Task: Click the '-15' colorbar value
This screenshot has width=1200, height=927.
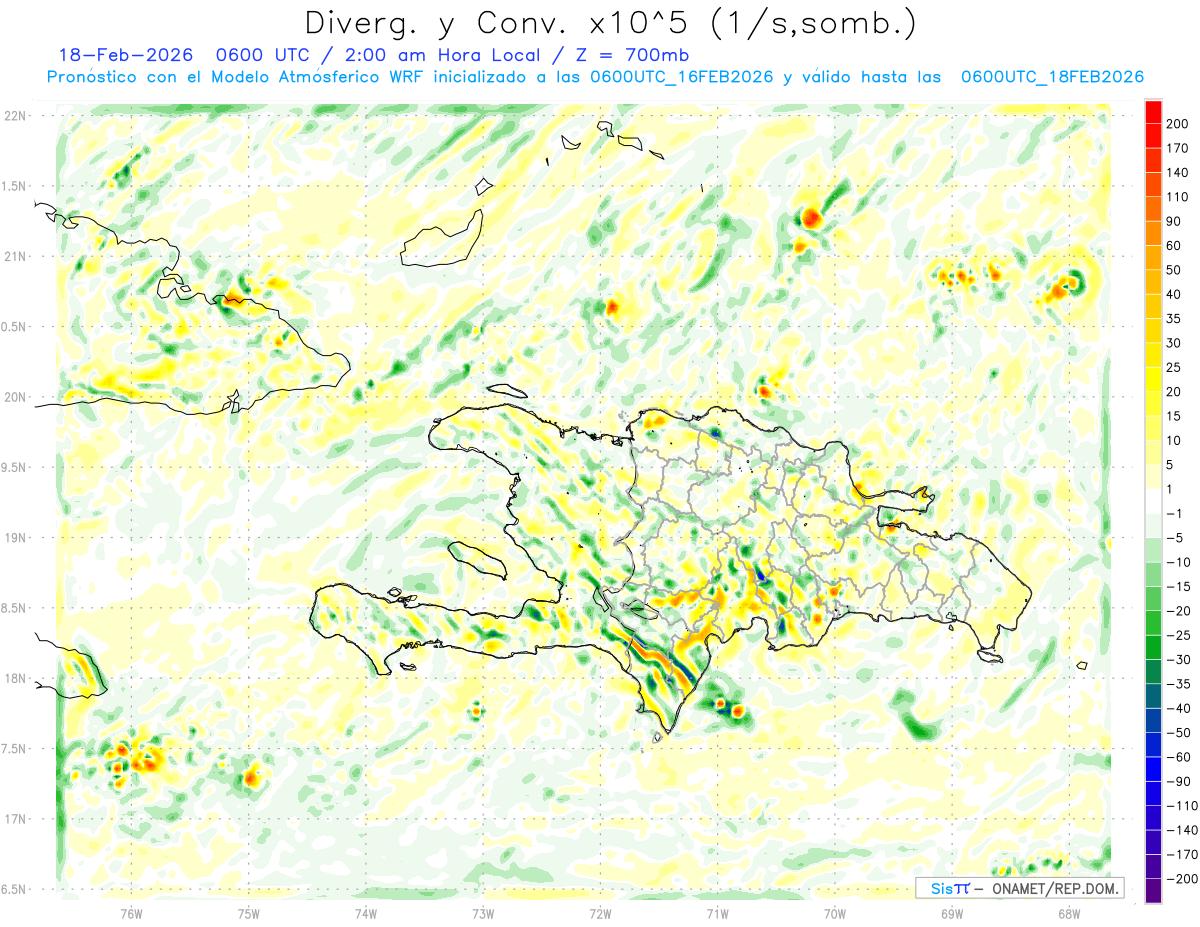Action: point(1179,587)
